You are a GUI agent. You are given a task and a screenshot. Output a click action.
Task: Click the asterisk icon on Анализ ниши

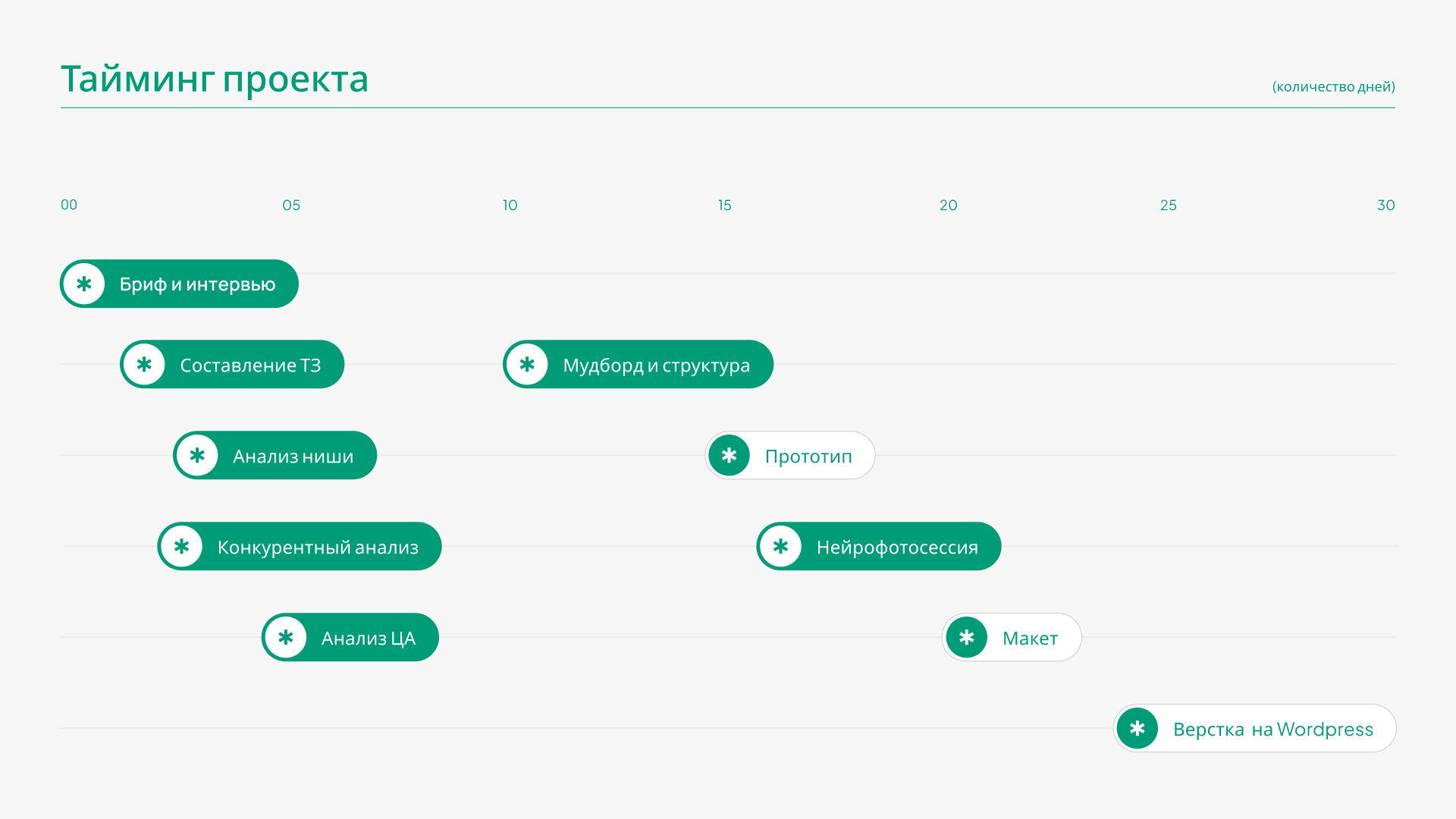[x=197, y=456]
